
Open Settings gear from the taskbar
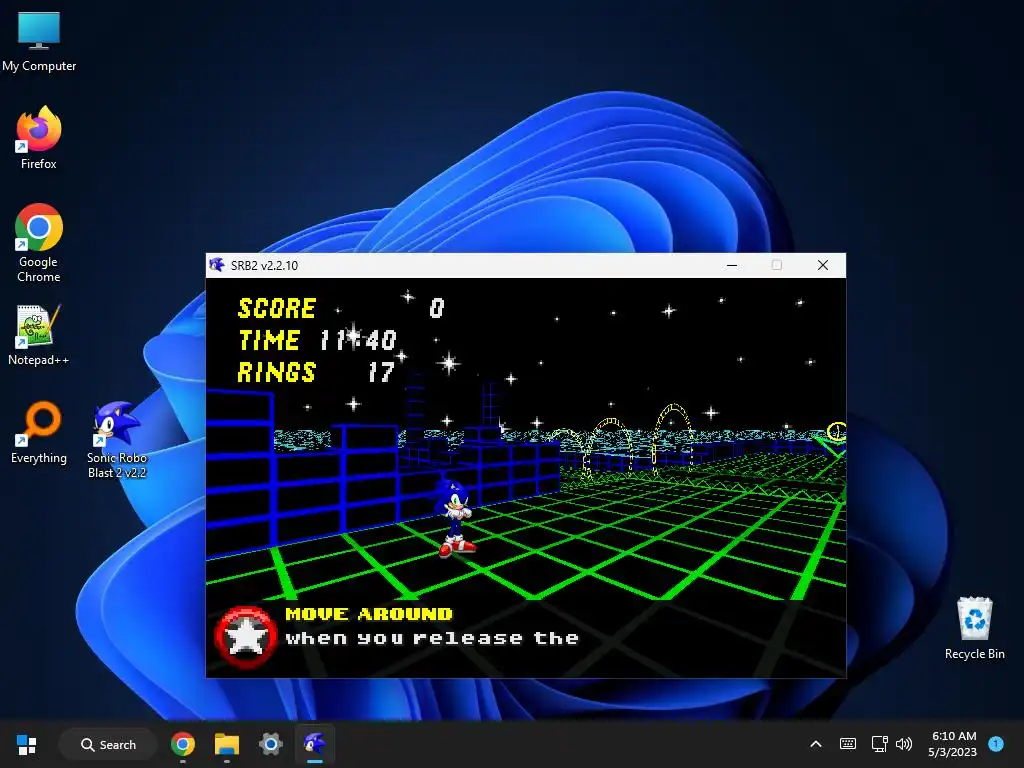click(270, 744)
